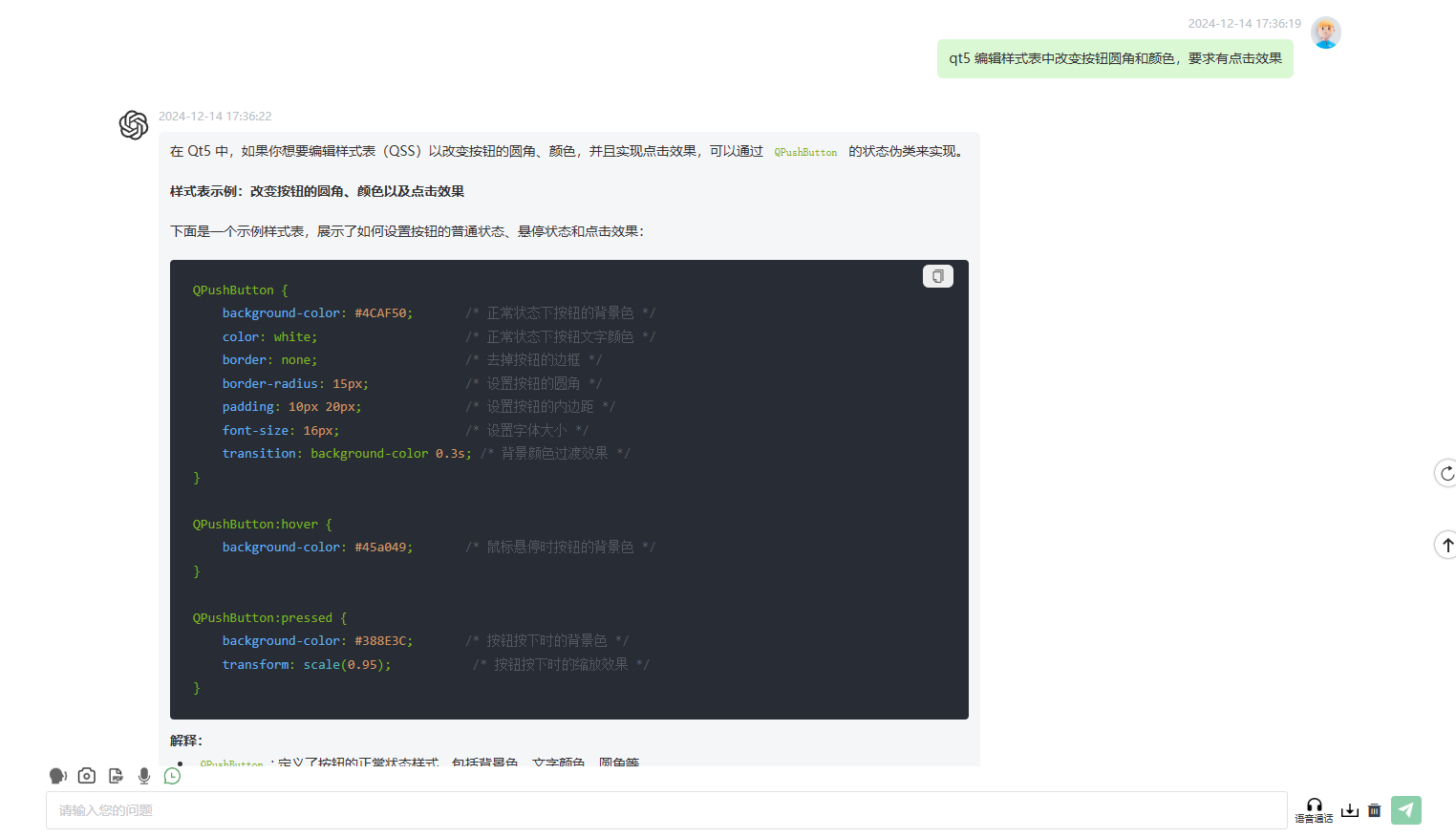1456x838 pixels.
Task: Click the inline QPushButton code tag in intro
Action: point(805,152)
